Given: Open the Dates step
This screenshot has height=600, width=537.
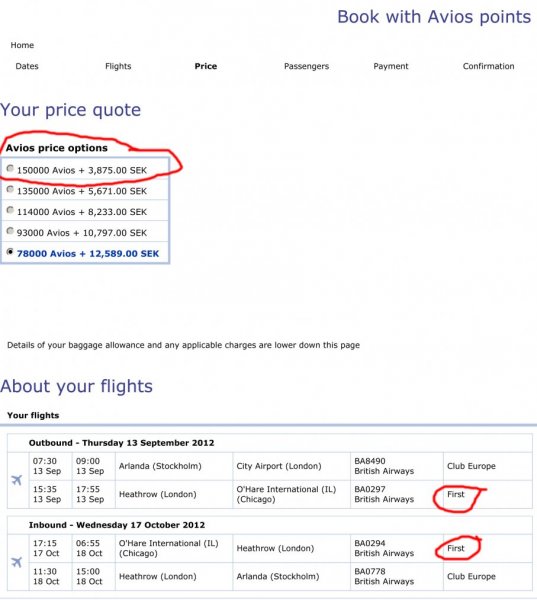Looking at the screenshot, I should [x=27, y=66].
